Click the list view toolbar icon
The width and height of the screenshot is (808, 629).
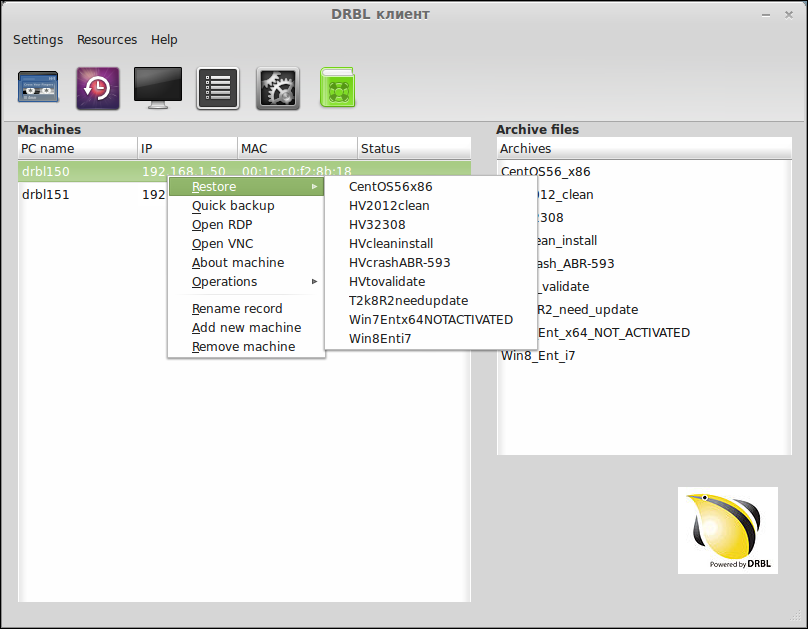point(218,88)
